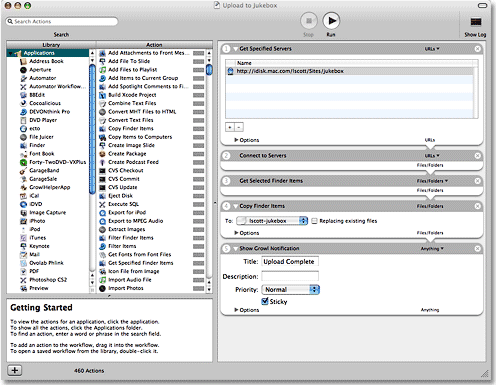Click the Action list scrollbar thumb
The height and width of the screenshot is (385, 496).
click(209, 70)
